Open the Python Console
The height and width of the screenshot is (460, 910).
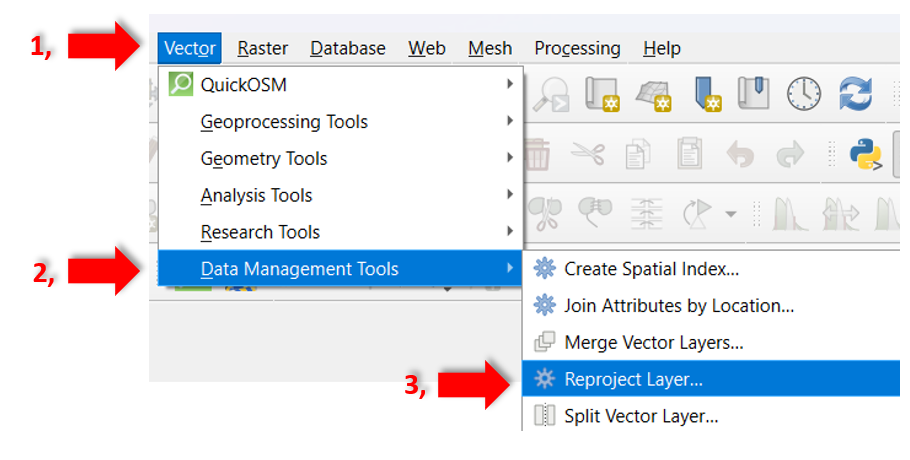click(x=865, y=155)
